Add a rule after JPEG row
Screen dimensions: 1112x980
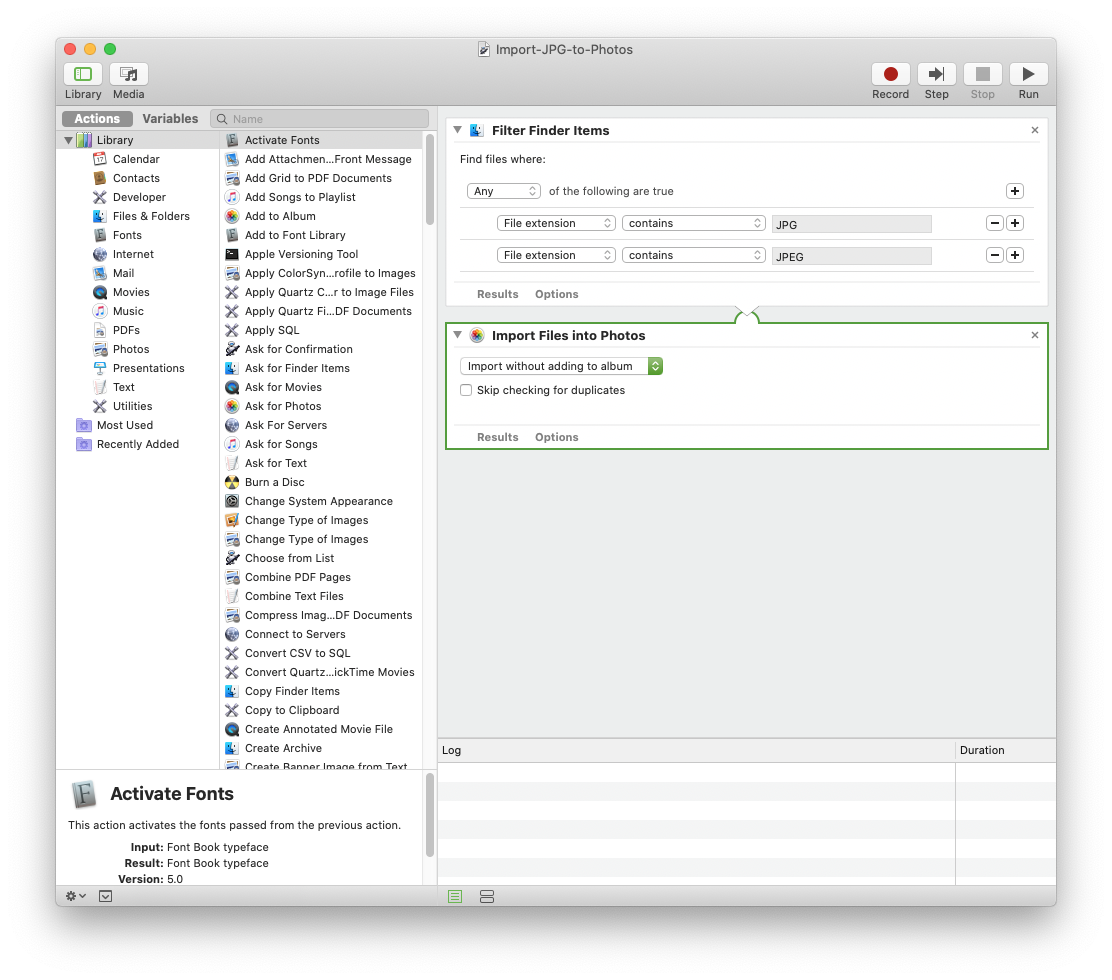point(1015,255)
